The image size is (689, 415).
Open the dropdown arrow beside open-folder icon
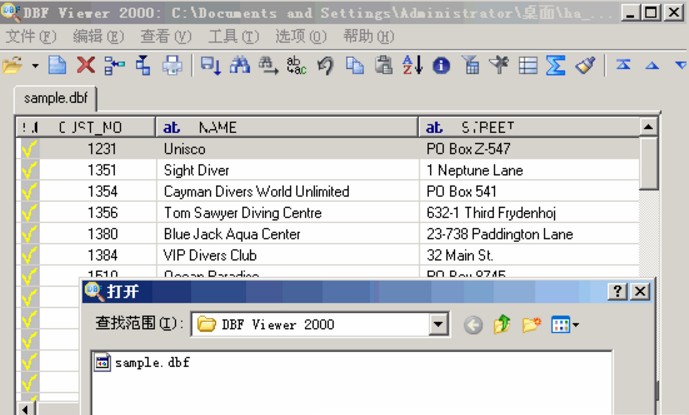tap(35, 66)
